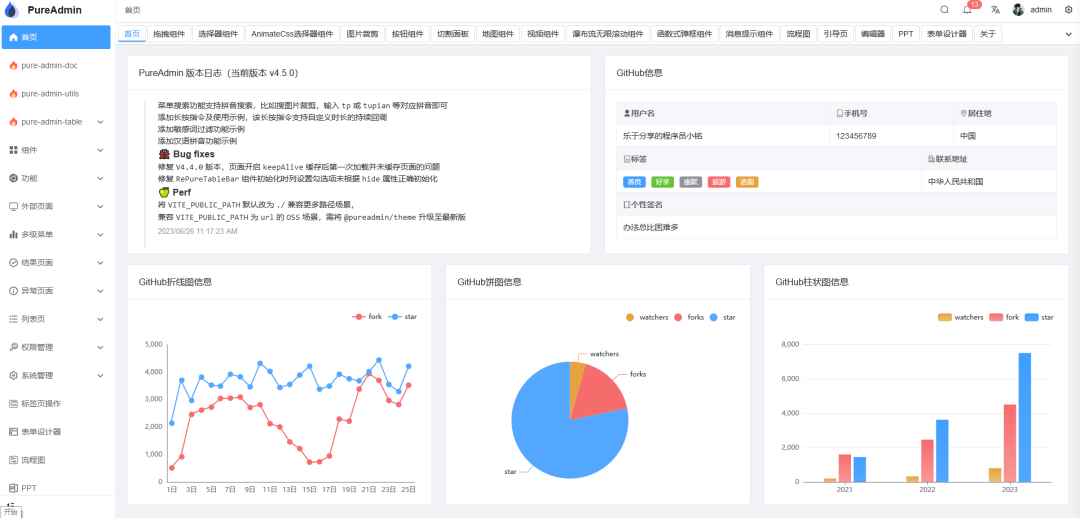The image size is (1080, 518).
Task: Open 流程图 in the sidebar menu
Action: point(56,460)
